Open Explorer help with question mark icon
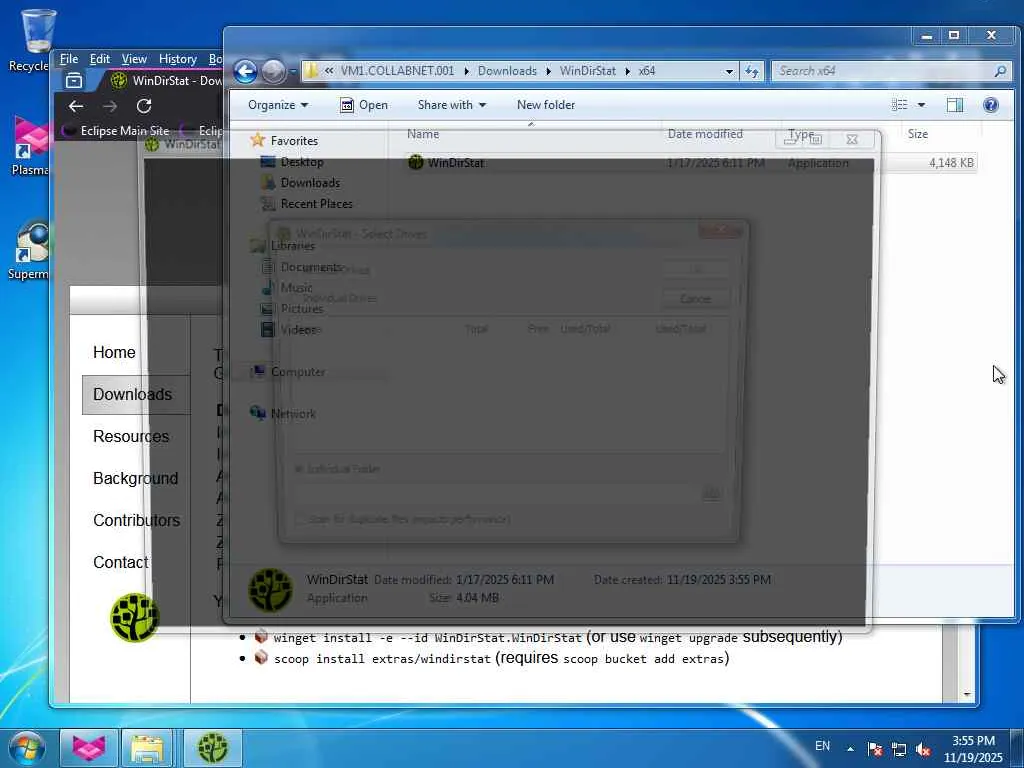The image size is (1024, 768). coord(990,105)
